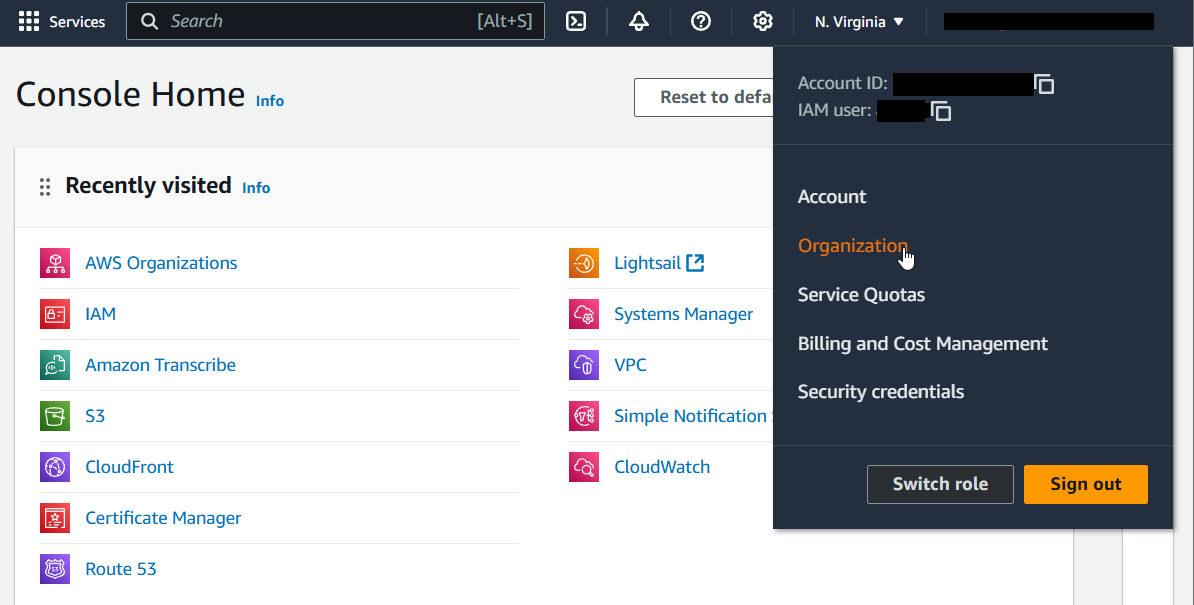Open Security credentials from the menu
The height and width of the screenshot is (605, 1194).
[880, 392]
